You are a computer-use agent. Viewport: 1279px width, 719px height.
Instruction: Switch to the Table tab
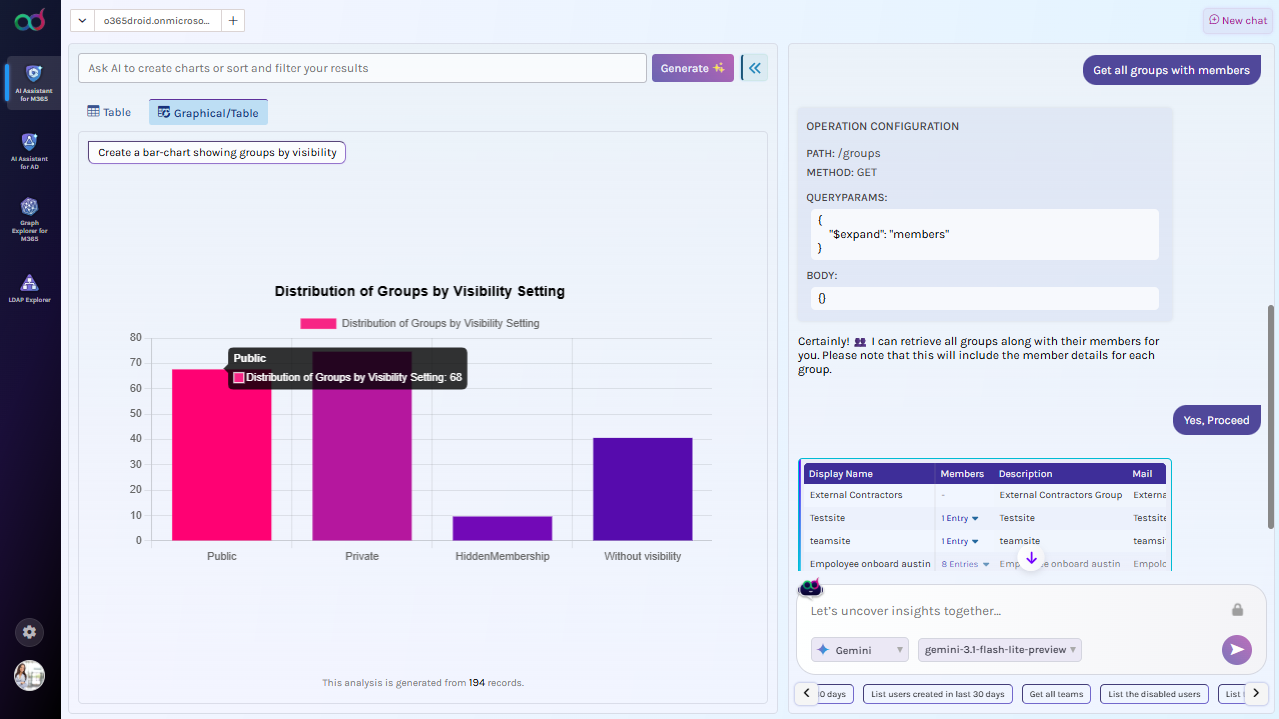(109, 112)
